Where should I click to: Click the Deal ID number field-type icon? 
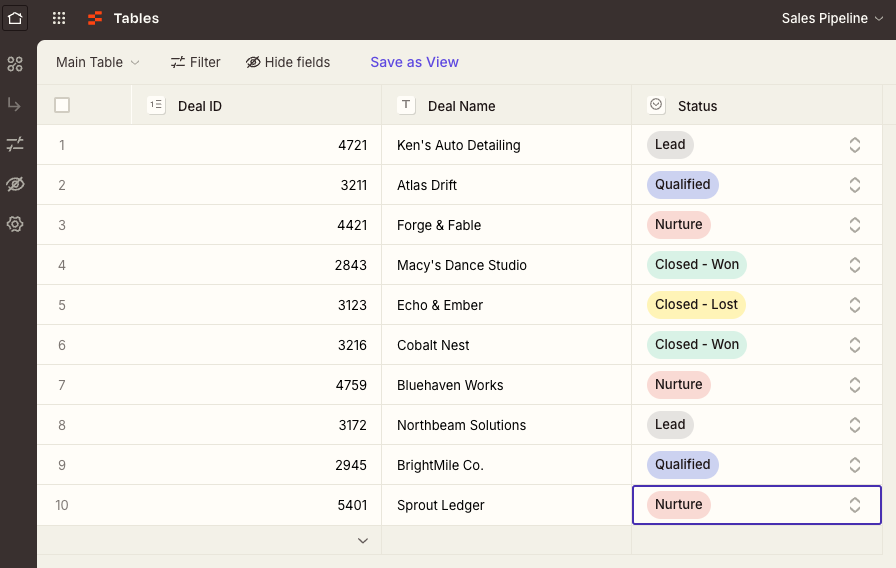[x=156, y=105]
